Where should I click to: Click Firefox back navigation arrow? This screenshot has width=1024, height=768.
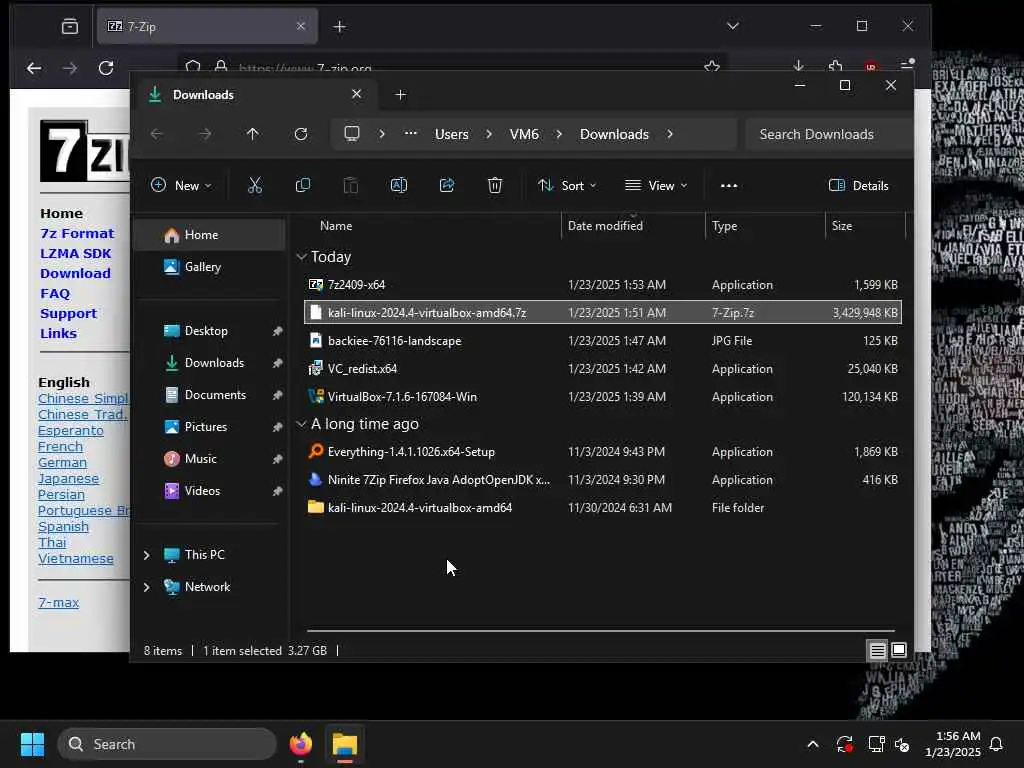coord(34,67)
